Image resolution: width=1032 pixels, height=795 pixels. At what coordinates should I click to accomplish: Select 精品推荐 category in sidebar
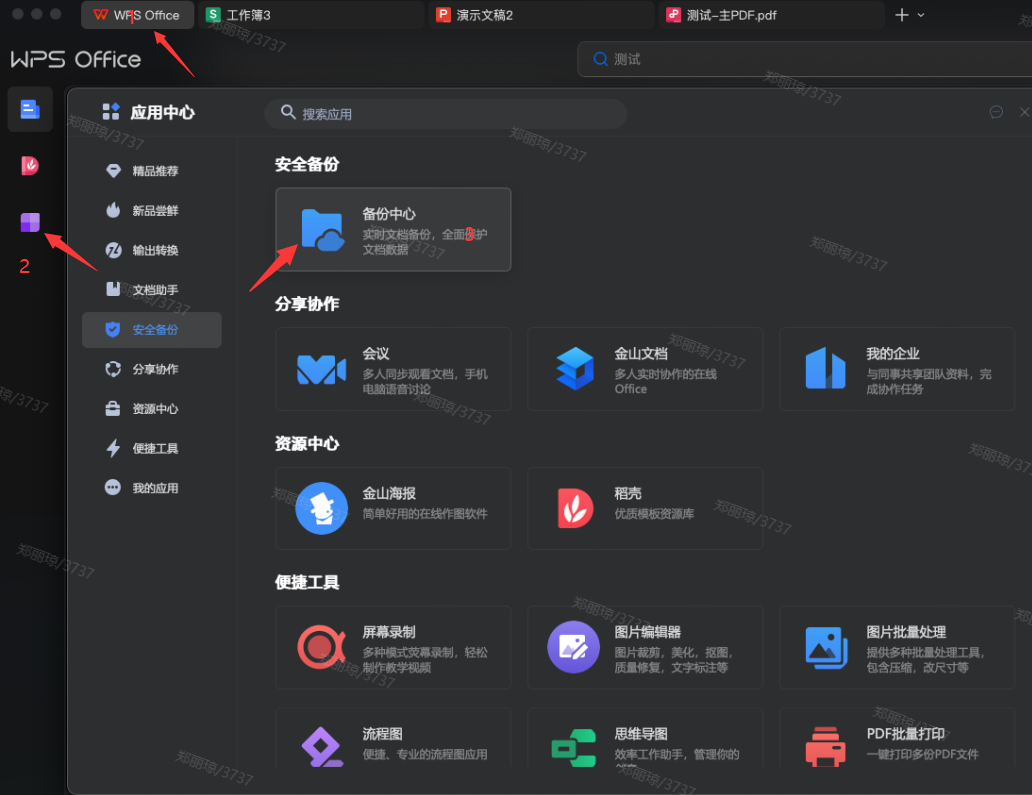coord(152,171)
